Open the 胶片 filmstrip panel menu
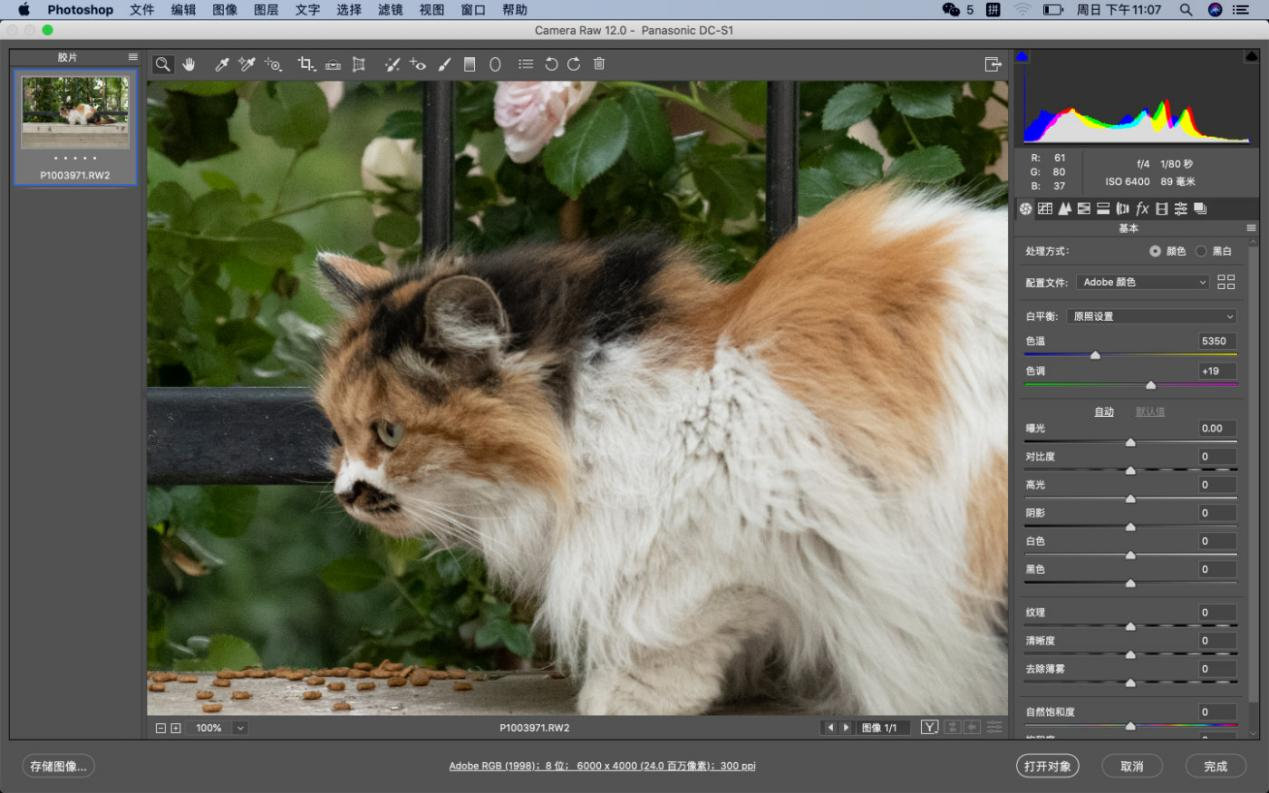 click(x=133, y=57)
